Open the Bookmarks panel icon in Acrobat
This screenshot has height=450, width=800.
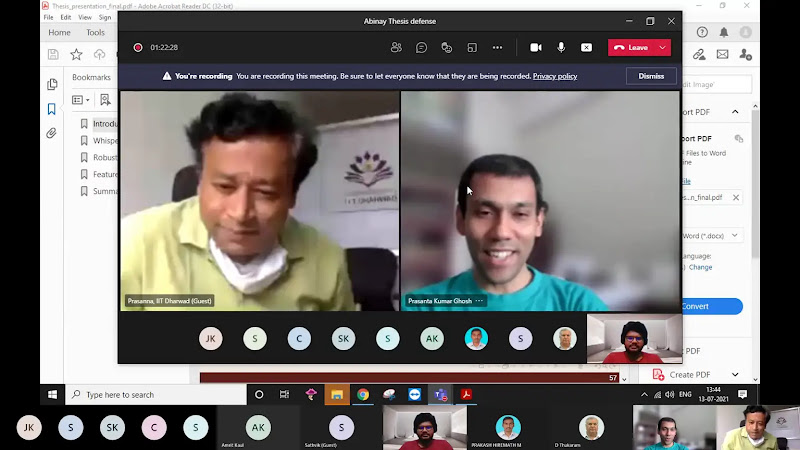(52, 109)
